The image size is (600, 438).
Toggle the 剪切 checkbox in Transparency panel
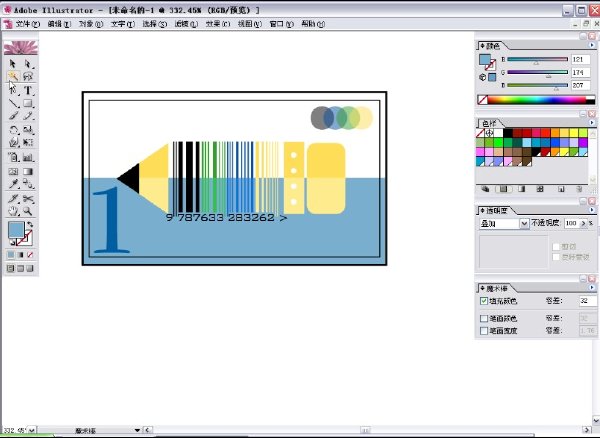(556, 247)
